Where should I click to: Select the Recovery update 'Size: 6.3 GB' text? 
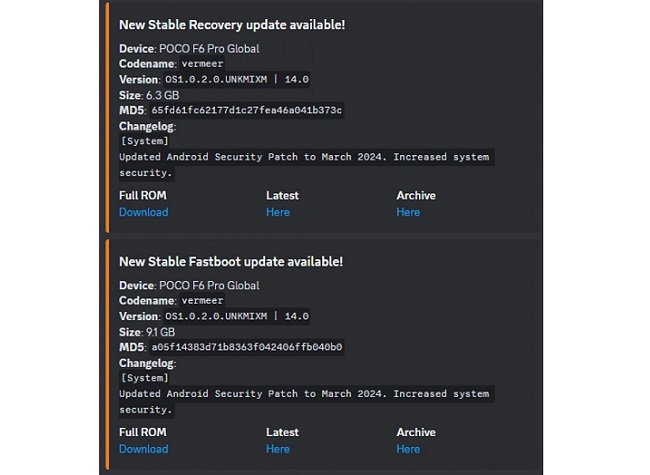(149, 95)
